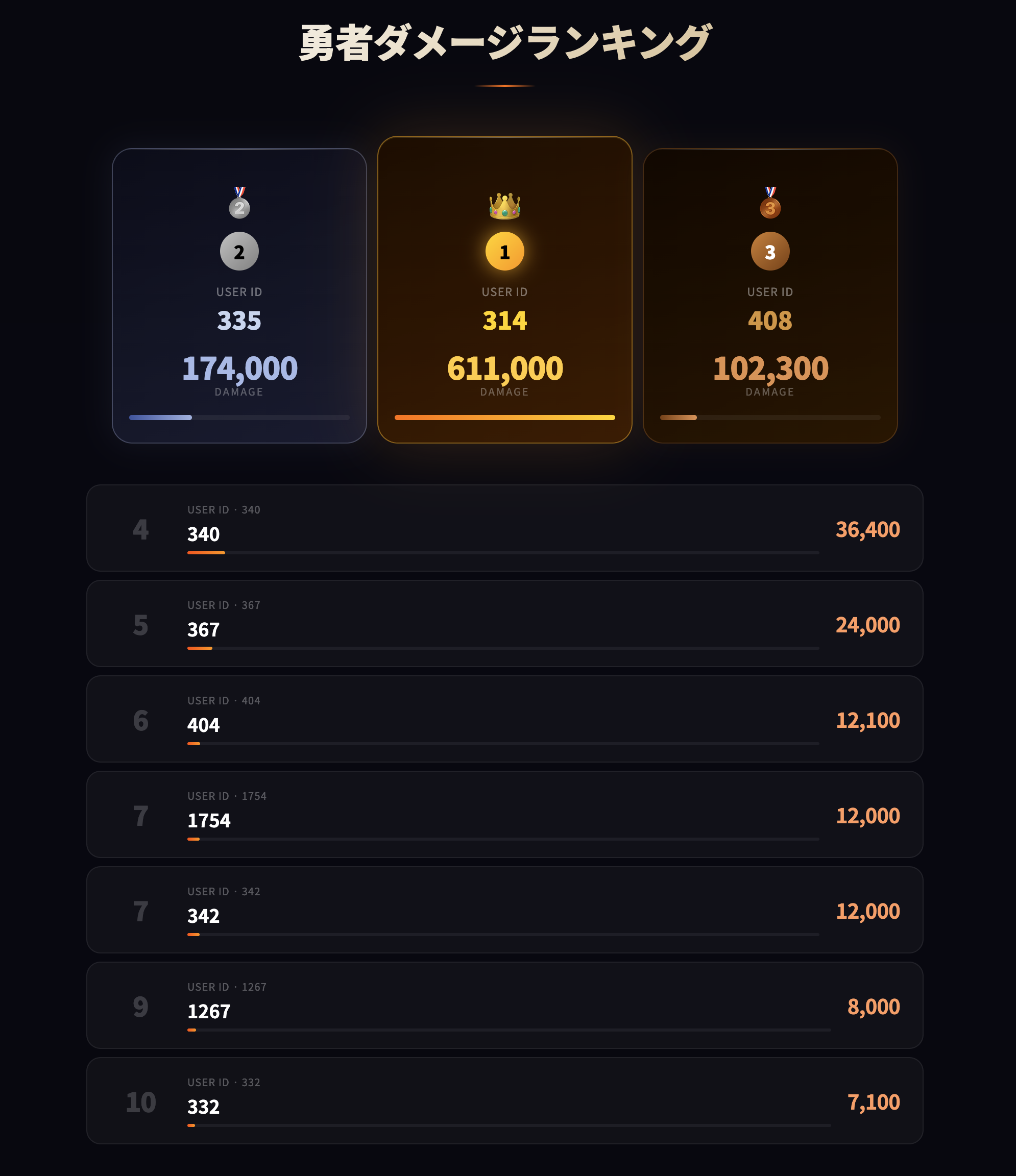Screen dimensions: 1016x1176
Task: Select user ID 314 in first place
Action: pos(504,321)
